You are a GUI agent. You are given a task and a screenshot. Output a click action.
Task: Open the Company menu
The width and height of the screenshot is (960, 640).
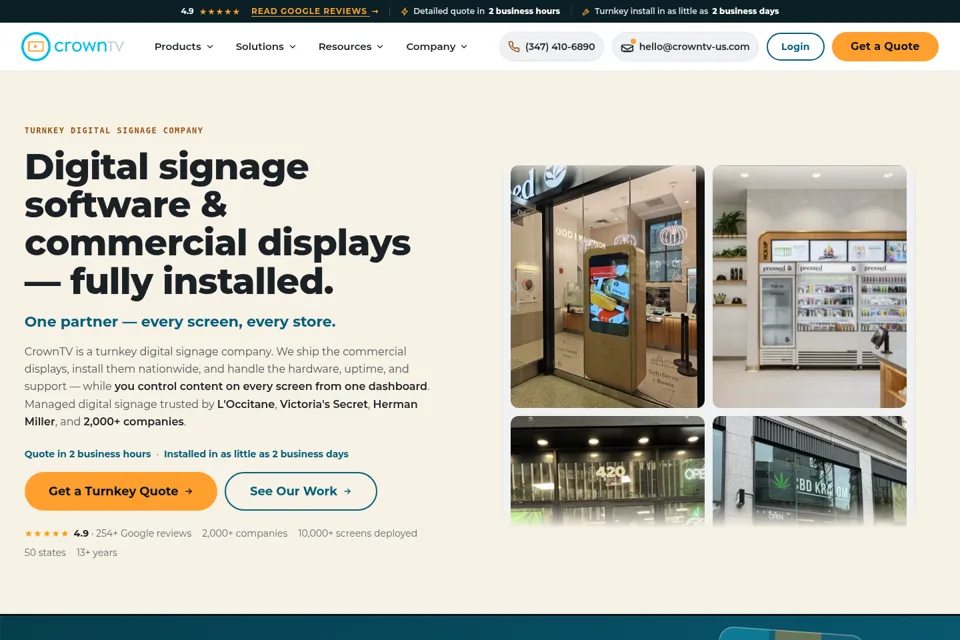[437, 47]
